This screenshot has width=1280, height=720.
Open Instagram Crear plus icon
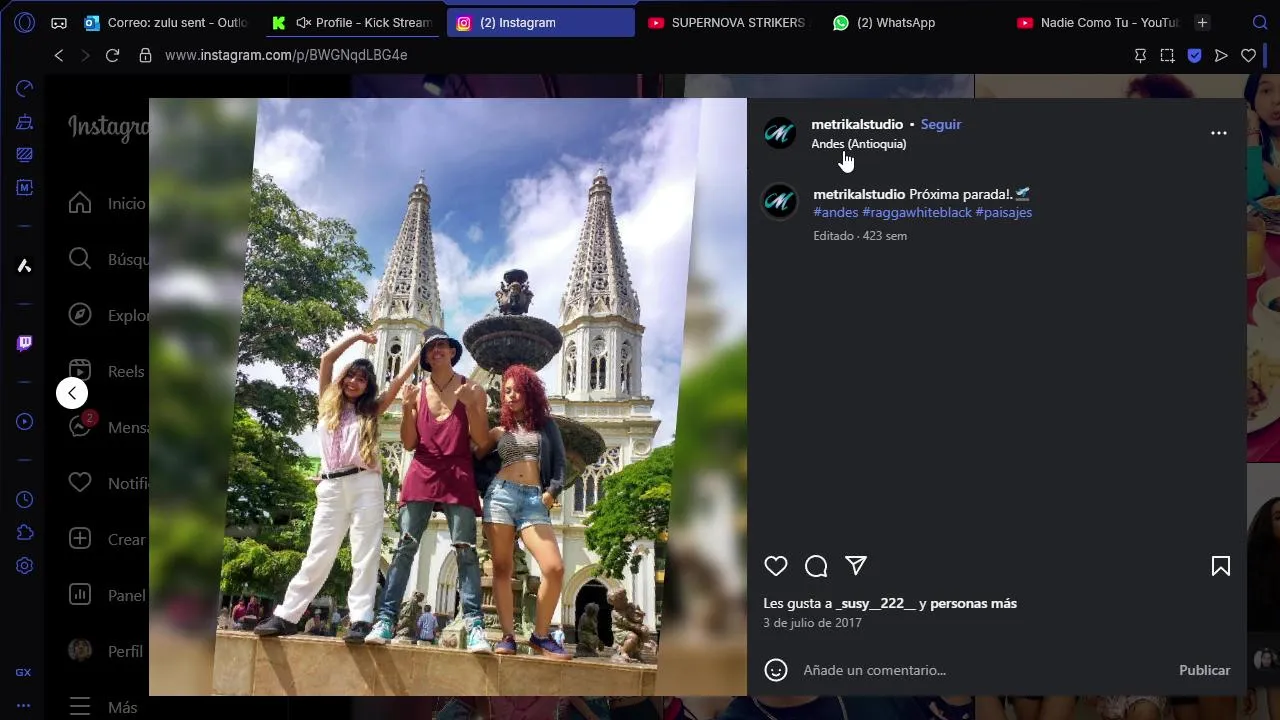pyautogui.click(x=80, y=539)
